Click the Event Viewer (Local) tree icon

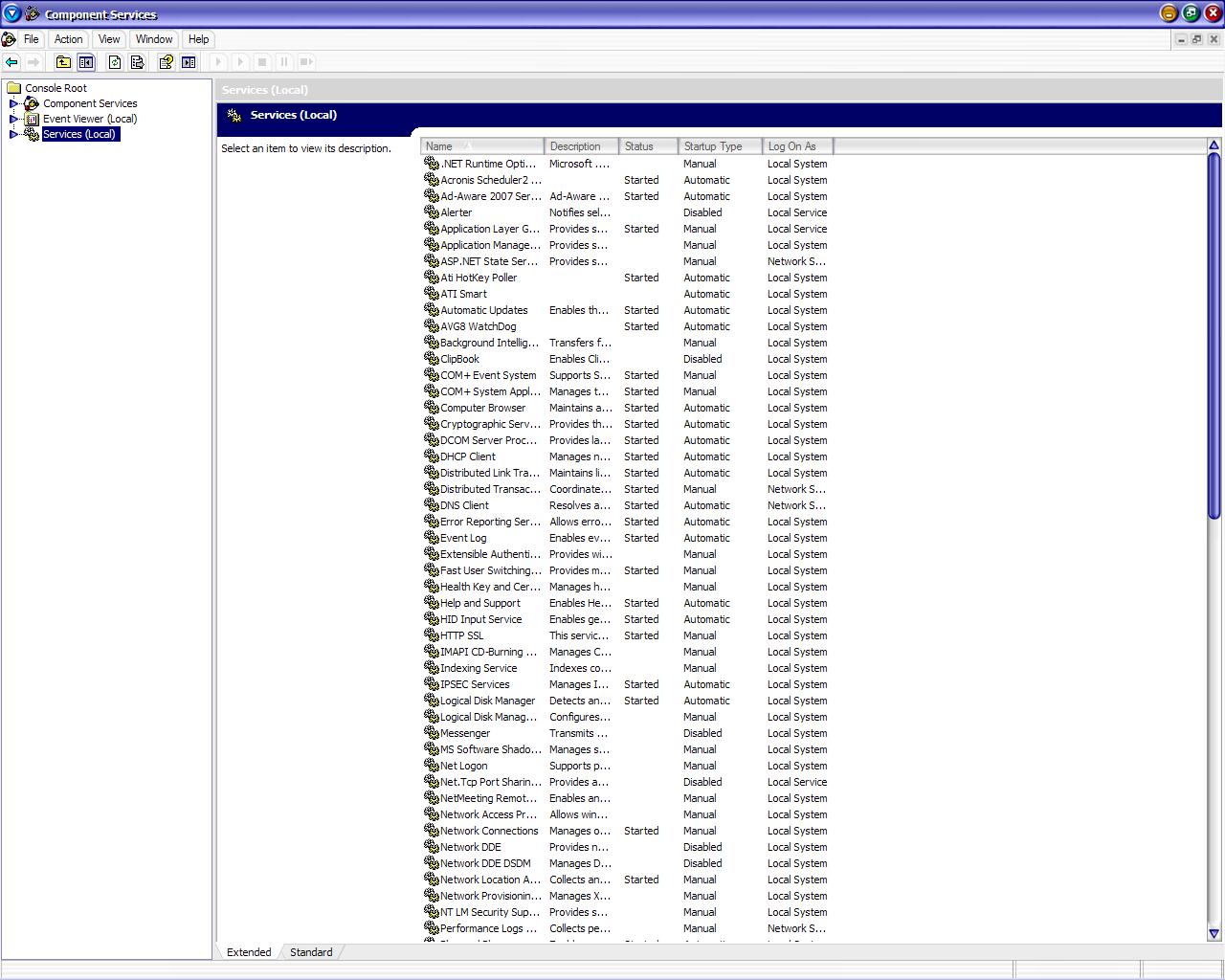33,119
